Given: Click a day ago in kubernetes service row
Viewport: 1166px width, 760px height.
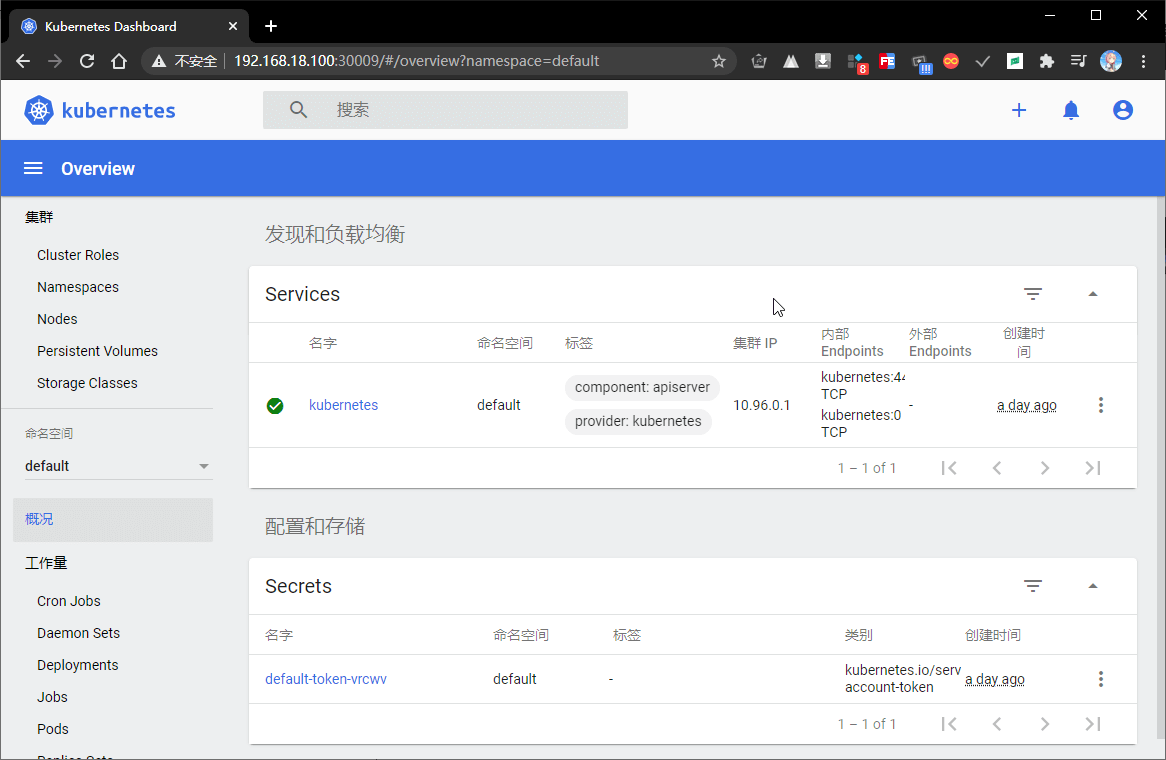Looking at the screenshot, I should pyautogui.click(x=1026, y=405).
